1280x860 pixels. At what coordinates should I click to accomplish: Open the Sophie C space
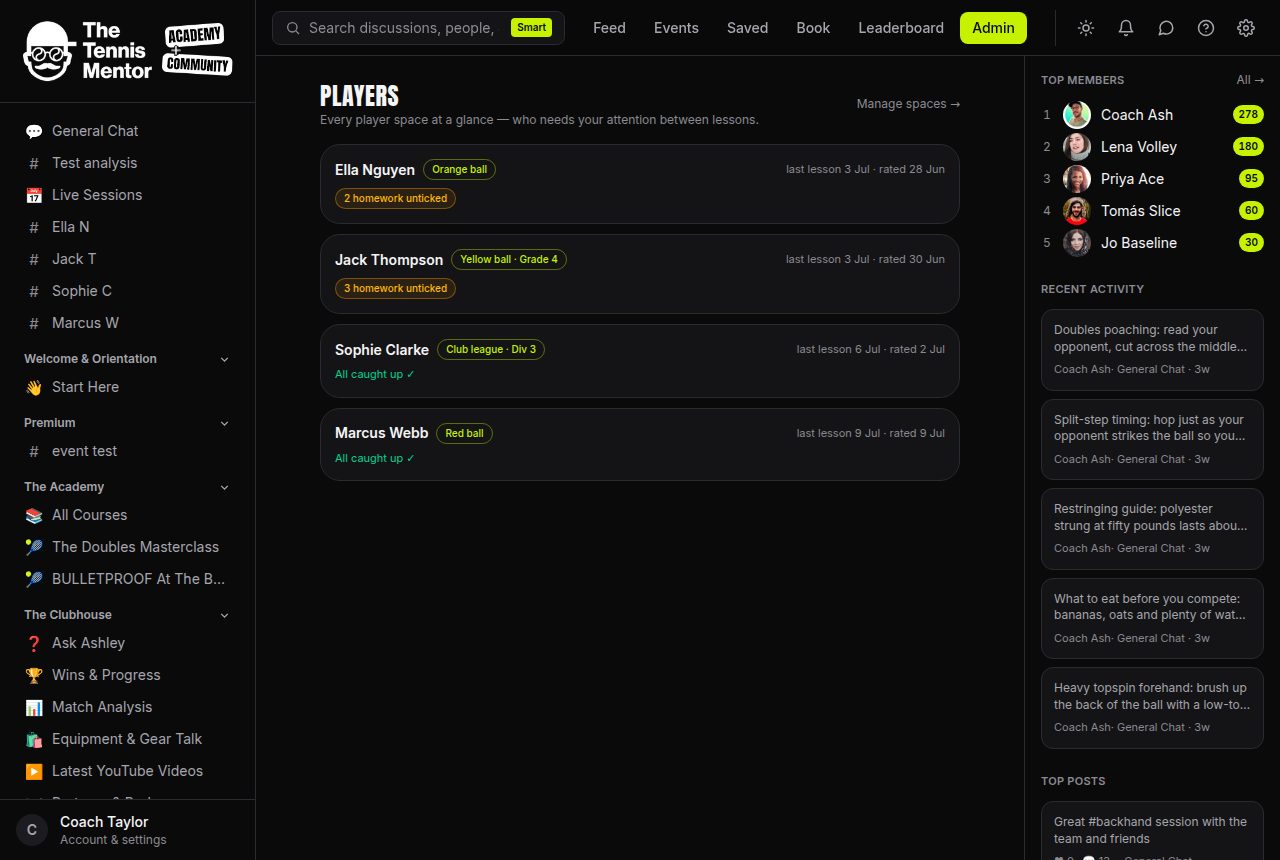tap(128, 291)
